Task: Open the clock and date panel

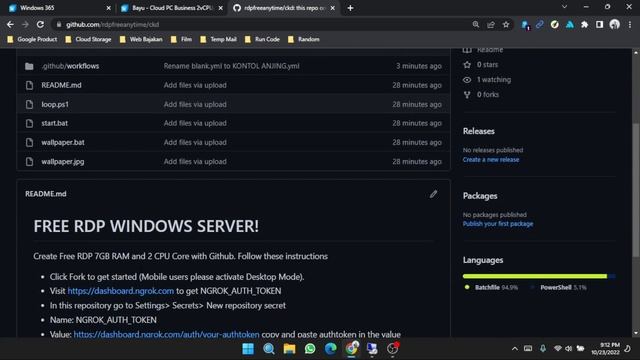Action: (605, 349)
